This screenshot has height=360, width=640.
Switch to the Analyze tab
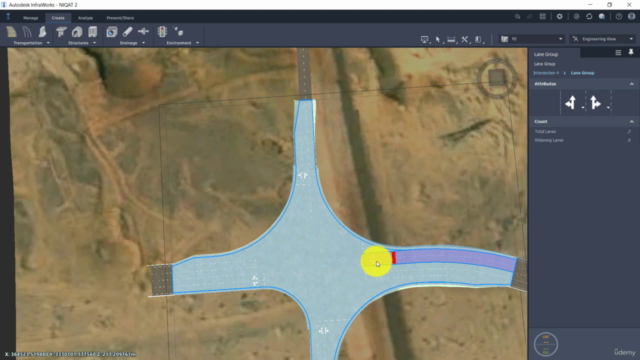85,18
